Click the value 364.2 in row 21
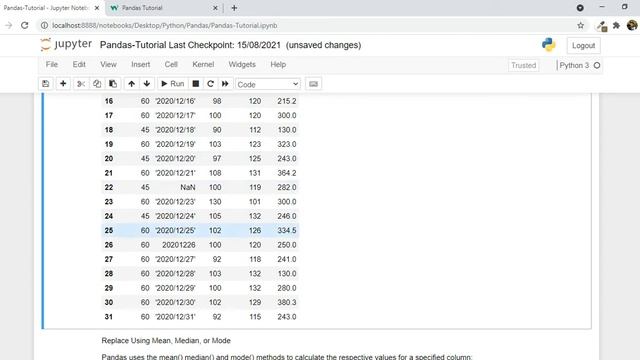 pyautogui.click(x=287, y=173)
